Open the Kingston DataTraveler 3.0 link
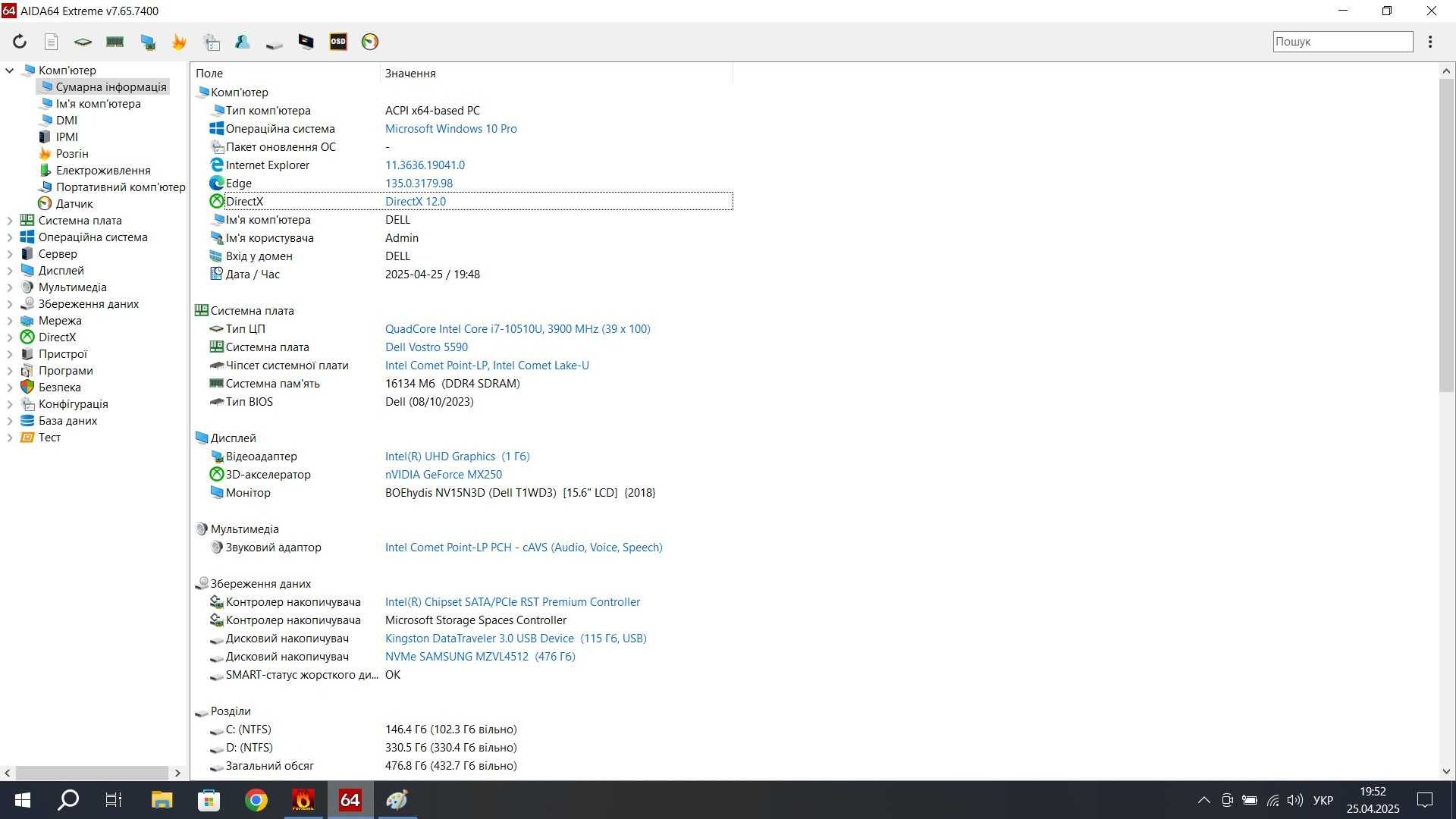Screen dimensions: 1456x819 [516, 639]
